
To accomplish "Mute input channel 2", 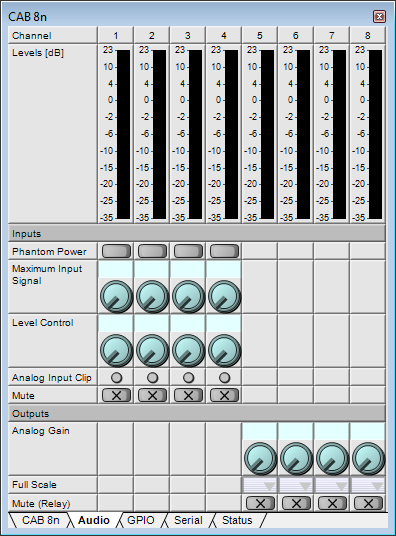I will pyautogui.click(x=152, y=395).
